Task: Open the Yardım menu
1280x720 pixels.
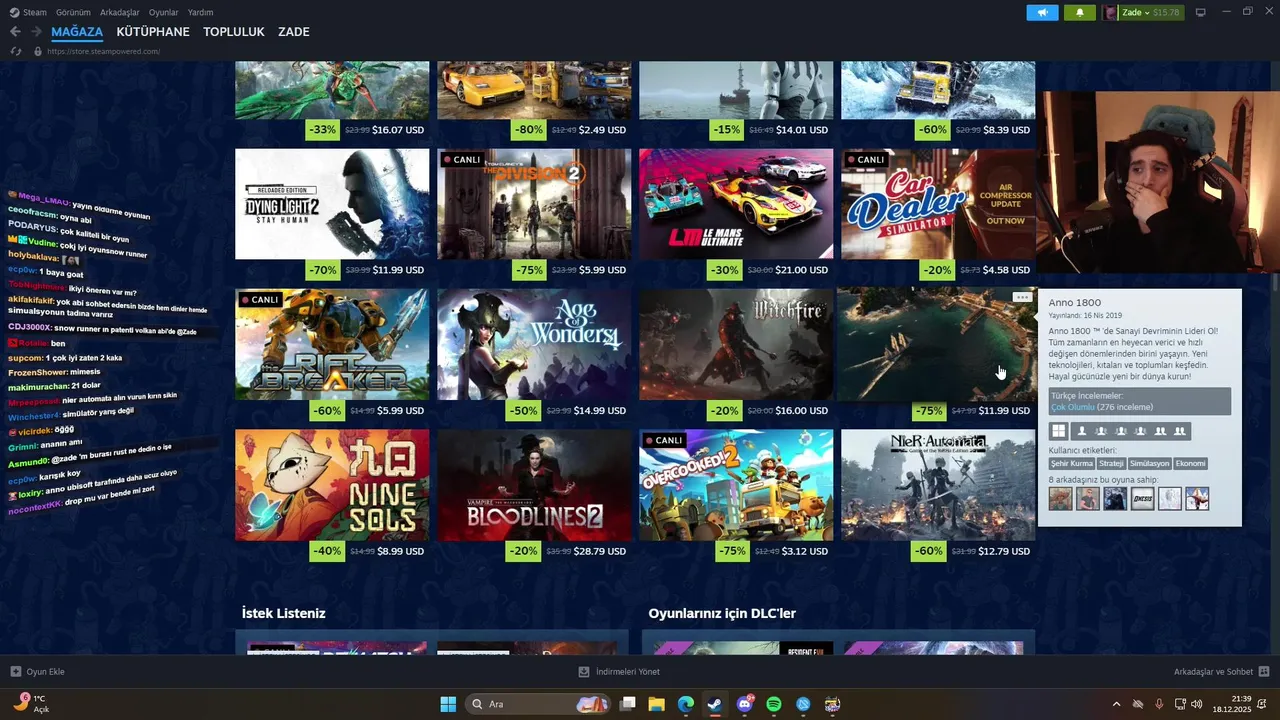Action: coord(200,12)
